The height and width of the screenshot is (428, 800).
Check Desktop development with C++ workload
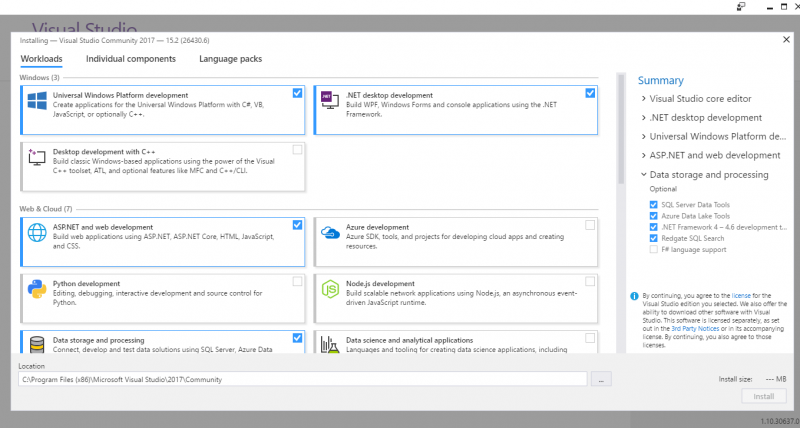coord(297,149)
